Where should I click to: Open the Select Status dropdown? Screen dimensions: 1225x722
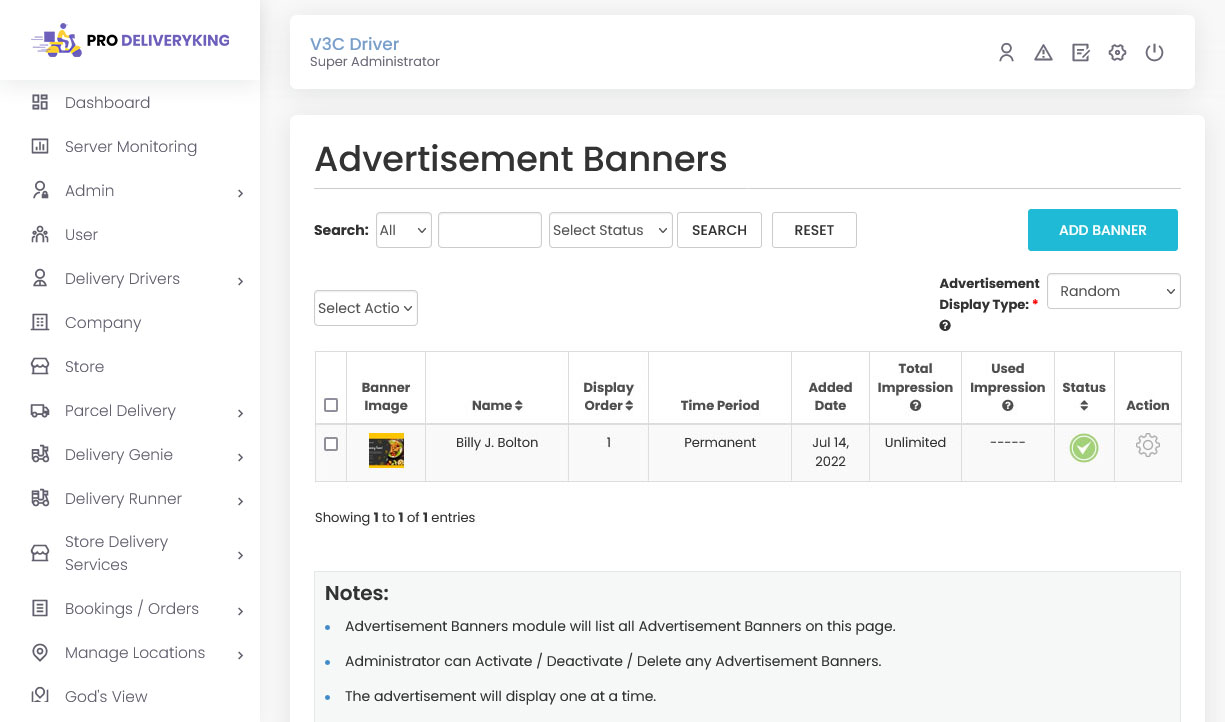coord(611,230)
